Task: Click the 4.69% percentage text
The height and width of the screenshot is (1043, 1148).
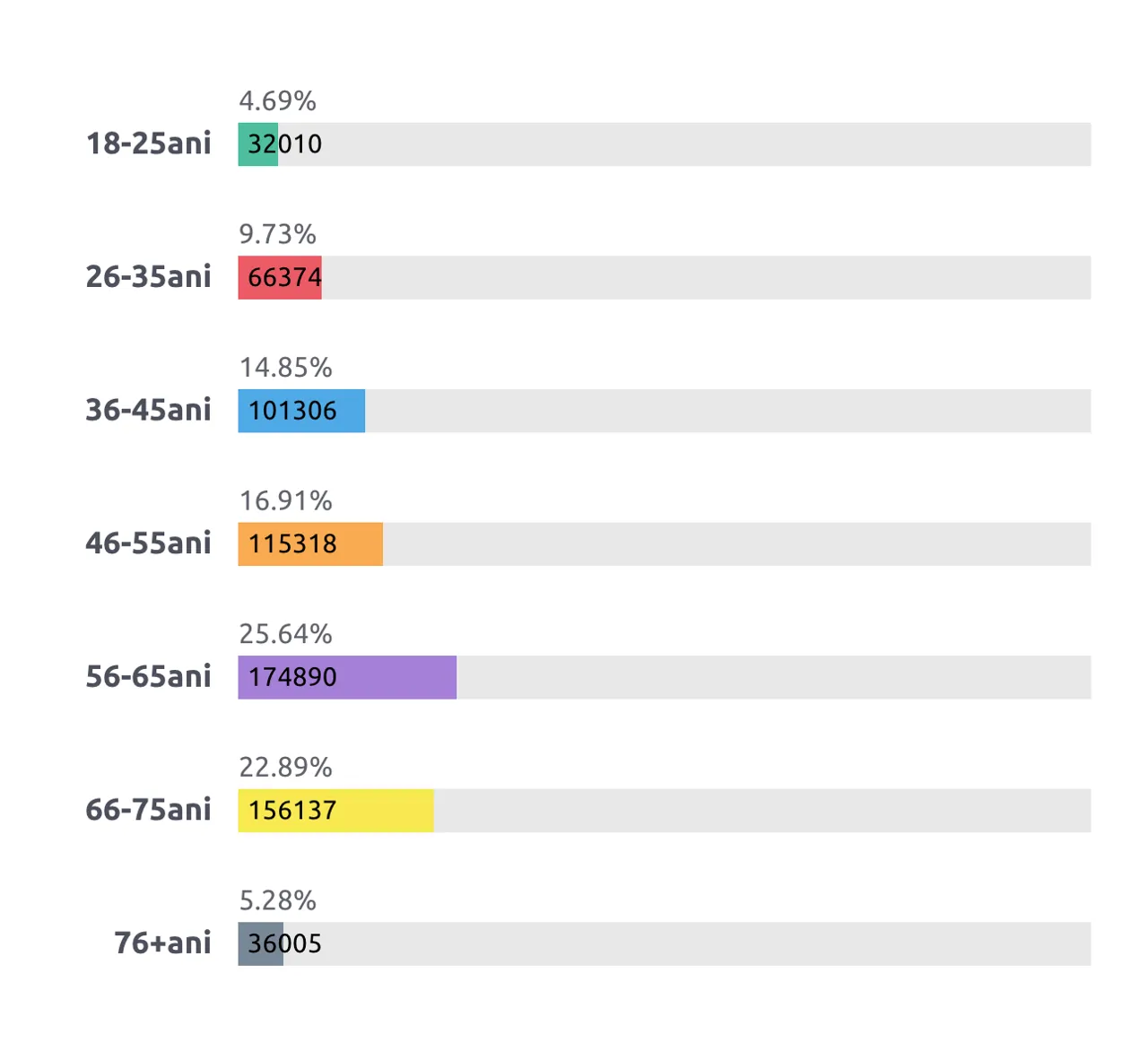Action: 277,101
